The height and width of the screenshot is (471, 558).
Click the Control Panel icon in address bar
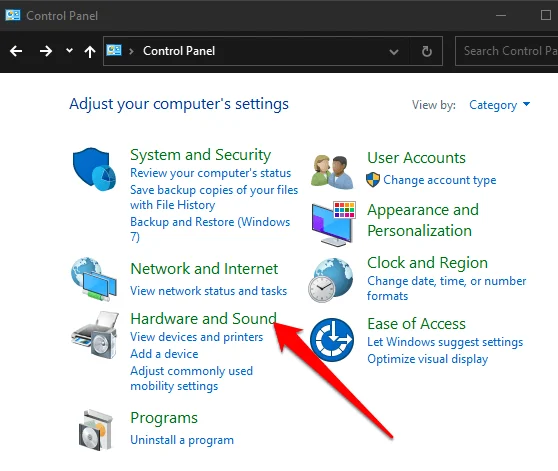pos(114,50)
